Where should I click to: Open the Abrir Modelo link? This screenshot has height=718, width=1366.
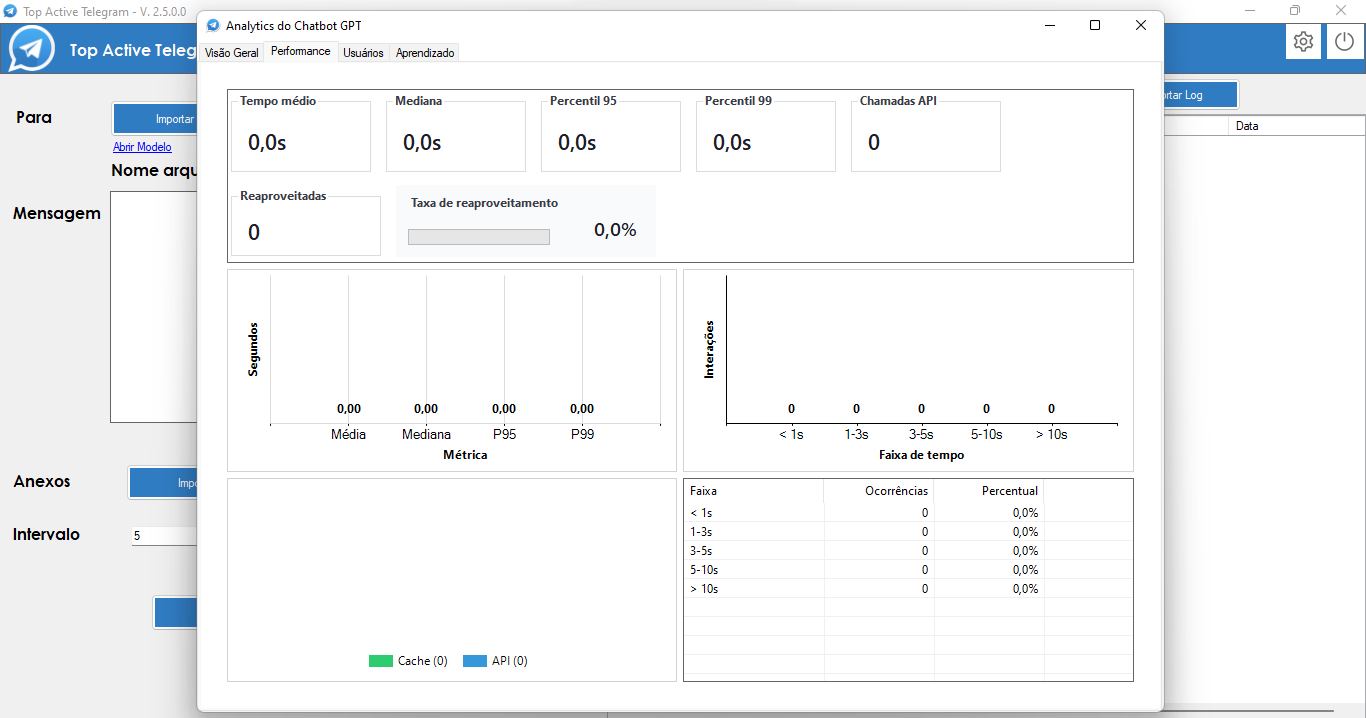pos(142,147)
